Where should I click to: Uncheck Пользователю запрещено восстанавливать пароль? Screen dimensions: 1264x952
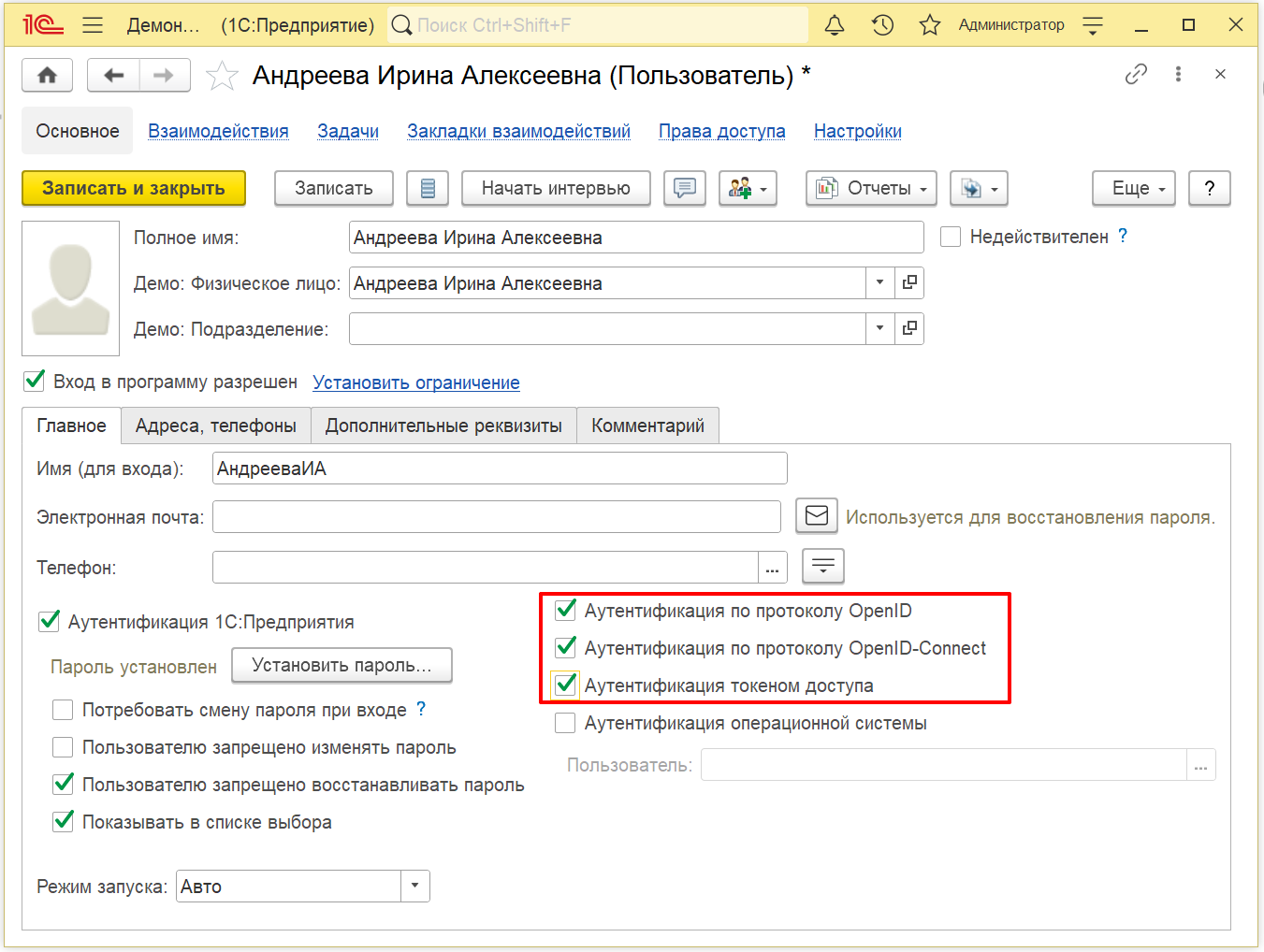click(x=63, y=784)
